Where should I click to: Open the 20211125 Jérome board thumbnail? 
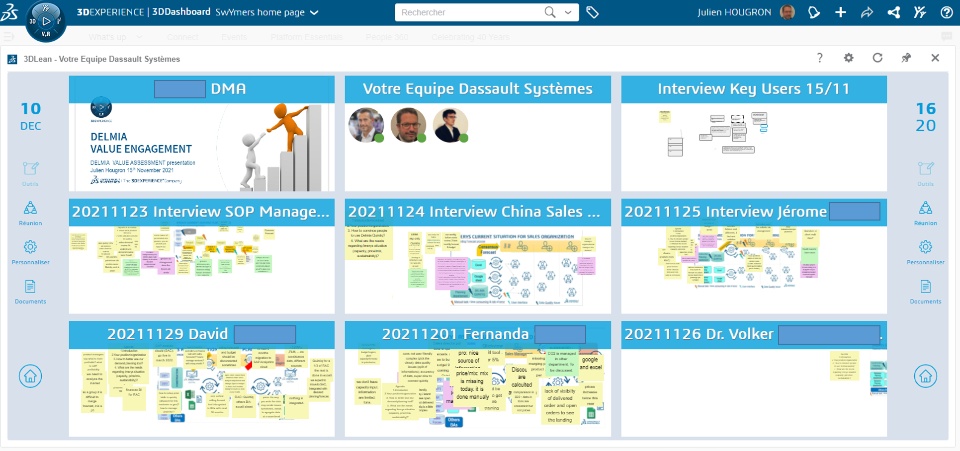click(x=754, y=270)
